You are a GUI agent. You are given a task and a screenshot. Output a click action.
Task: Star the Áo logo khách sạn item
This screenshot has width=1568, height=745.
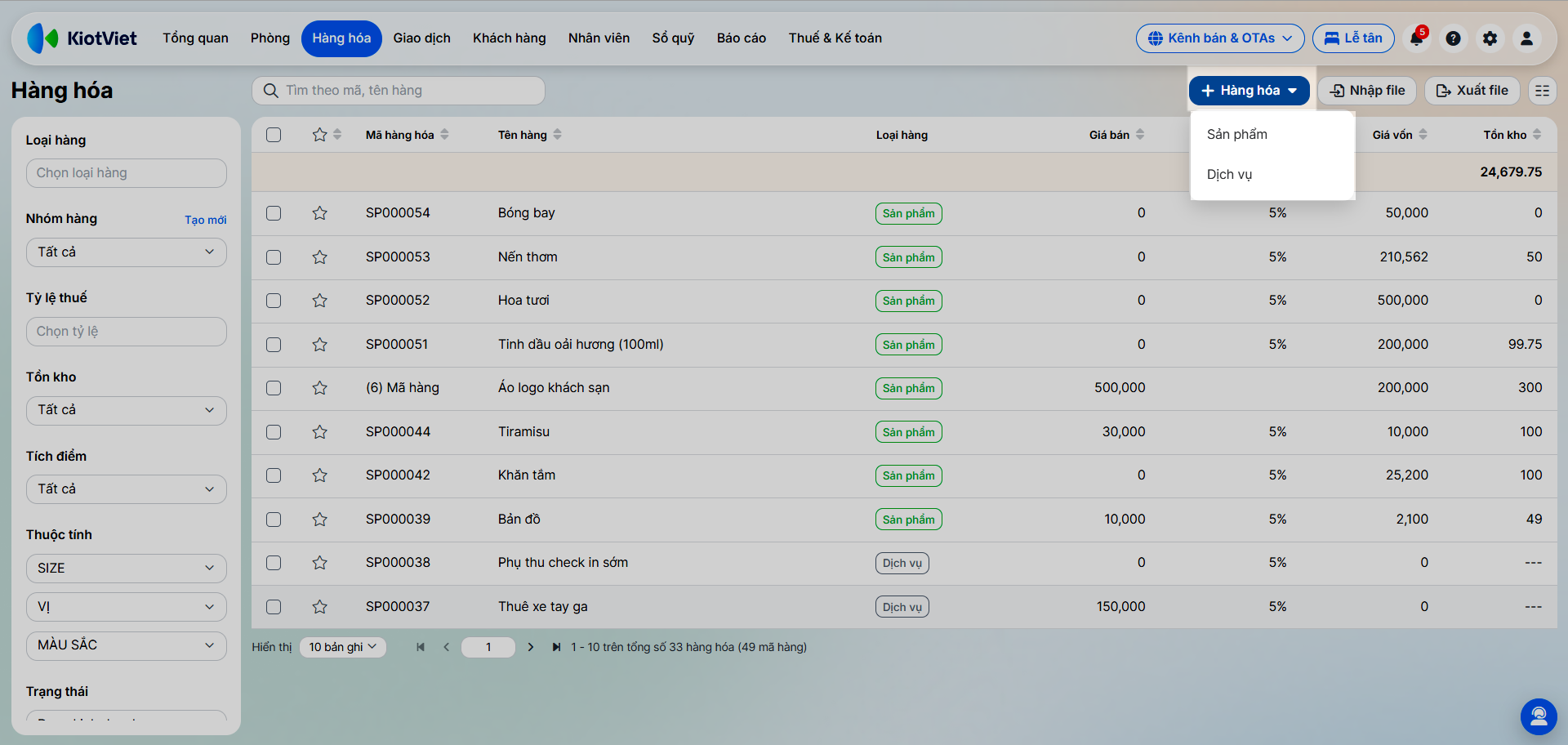tap(319, 388)
